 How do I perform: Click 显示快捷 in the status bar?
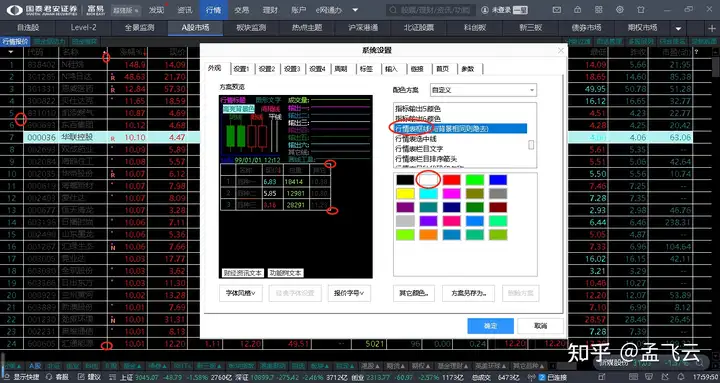pyautogui.click(x=22, y=377)
